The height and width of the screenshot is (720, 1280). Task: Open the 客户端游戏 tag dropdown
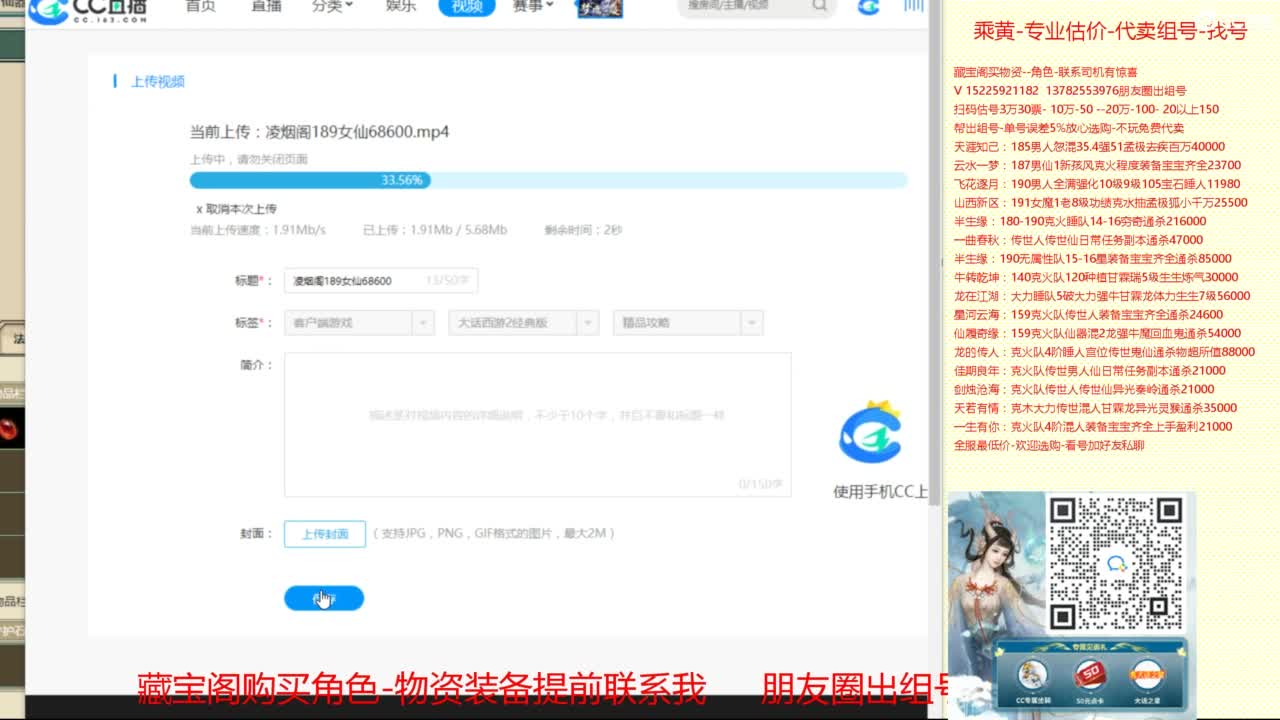point(359,323)
